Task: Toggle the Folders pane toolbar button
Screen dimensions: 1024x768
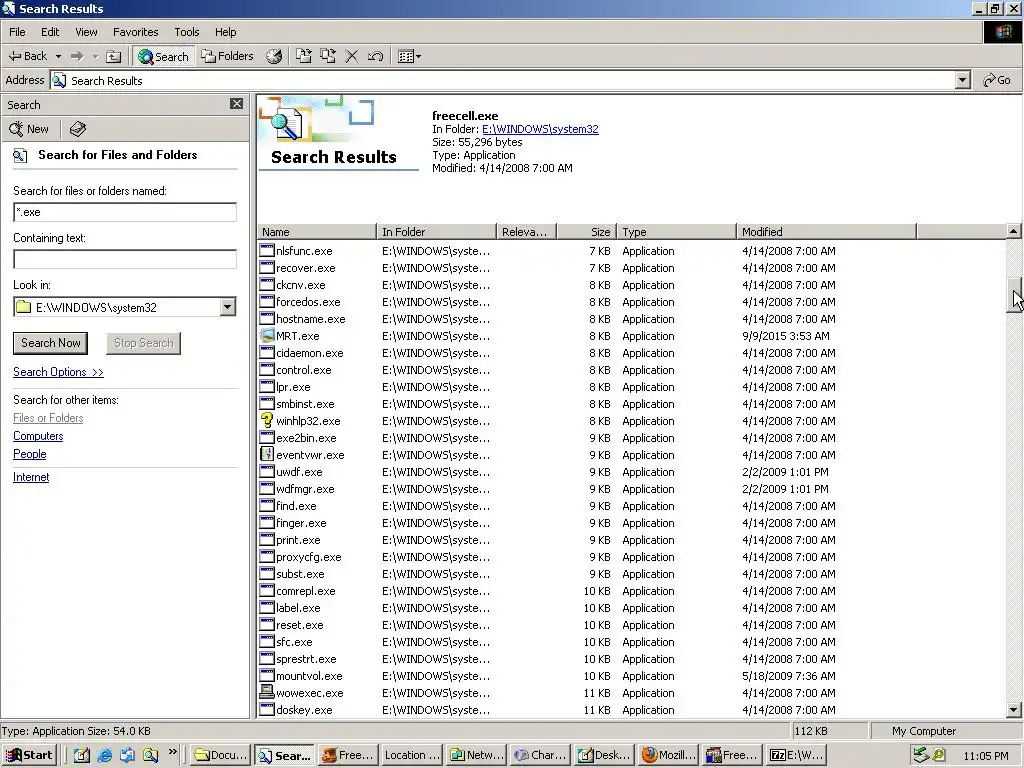Action: pos(227,56)
